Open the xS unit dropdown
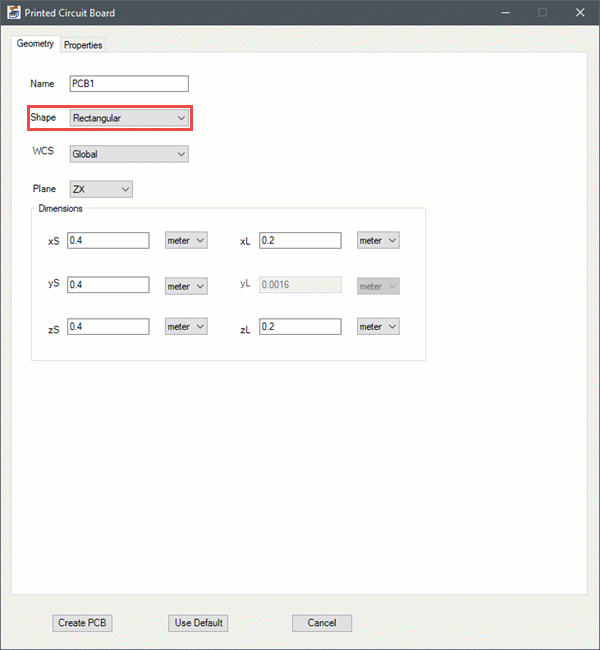Viewport: 600px width, 650px height. click(186, 240)
